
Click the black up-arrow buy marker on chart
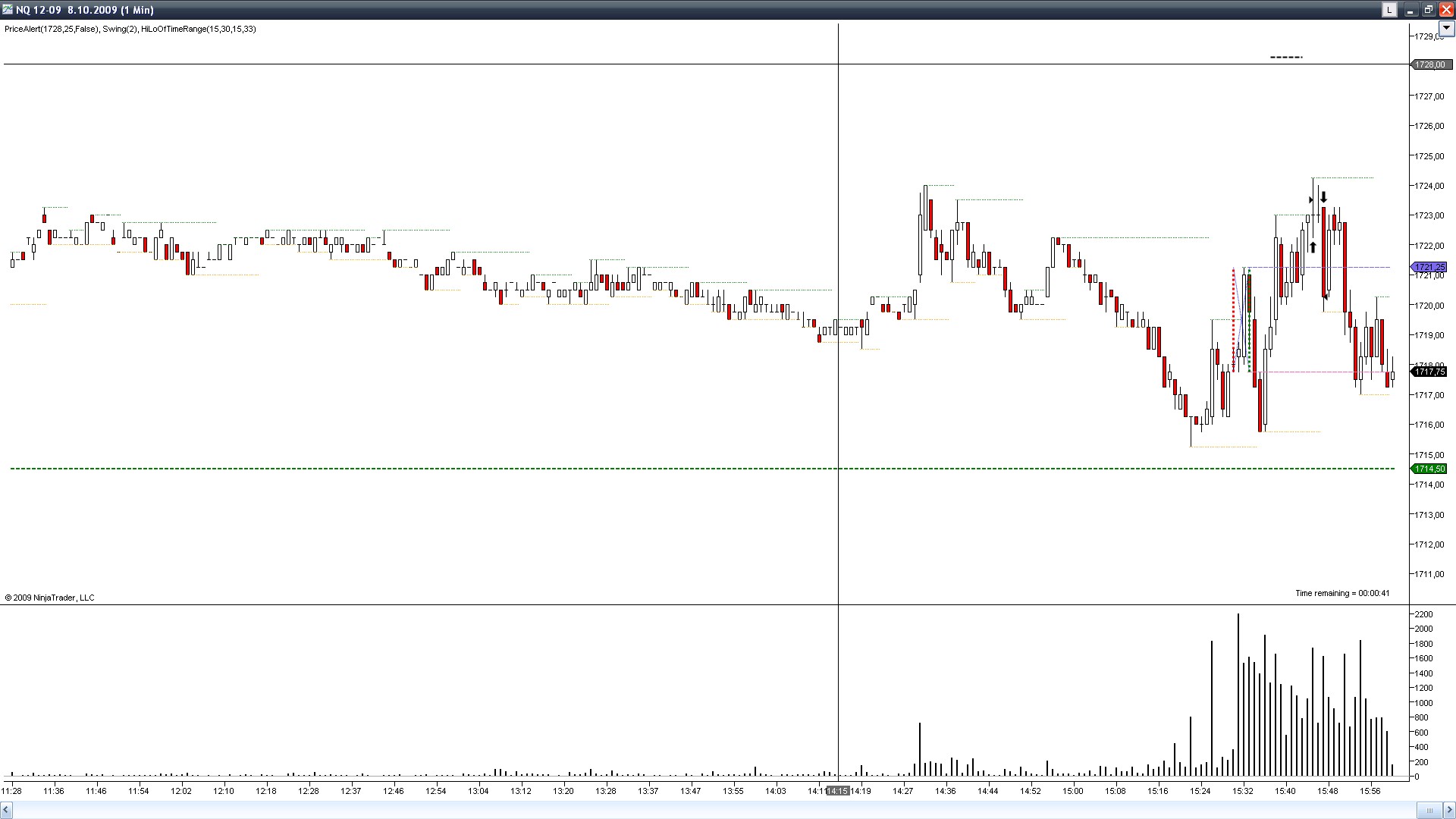click(1313, 247)
